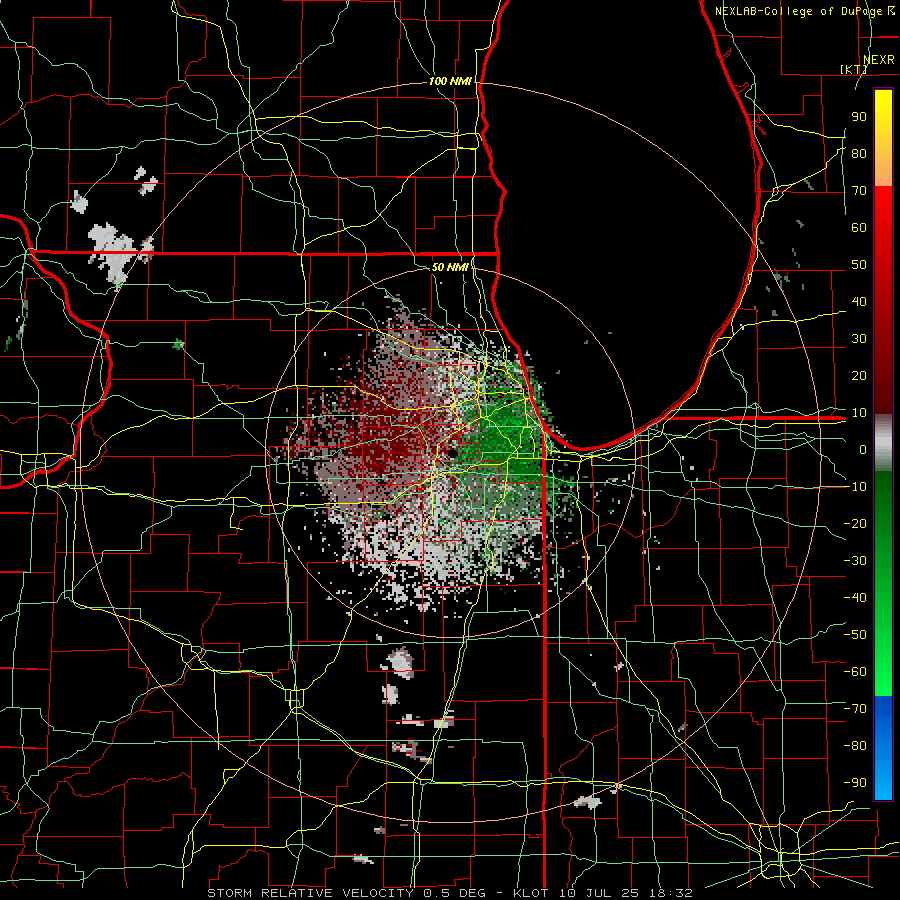Image resolution: width=900 pixels, height=900 pixels.
Task: Click the 0 knot scale label
Action: [863, 449]
